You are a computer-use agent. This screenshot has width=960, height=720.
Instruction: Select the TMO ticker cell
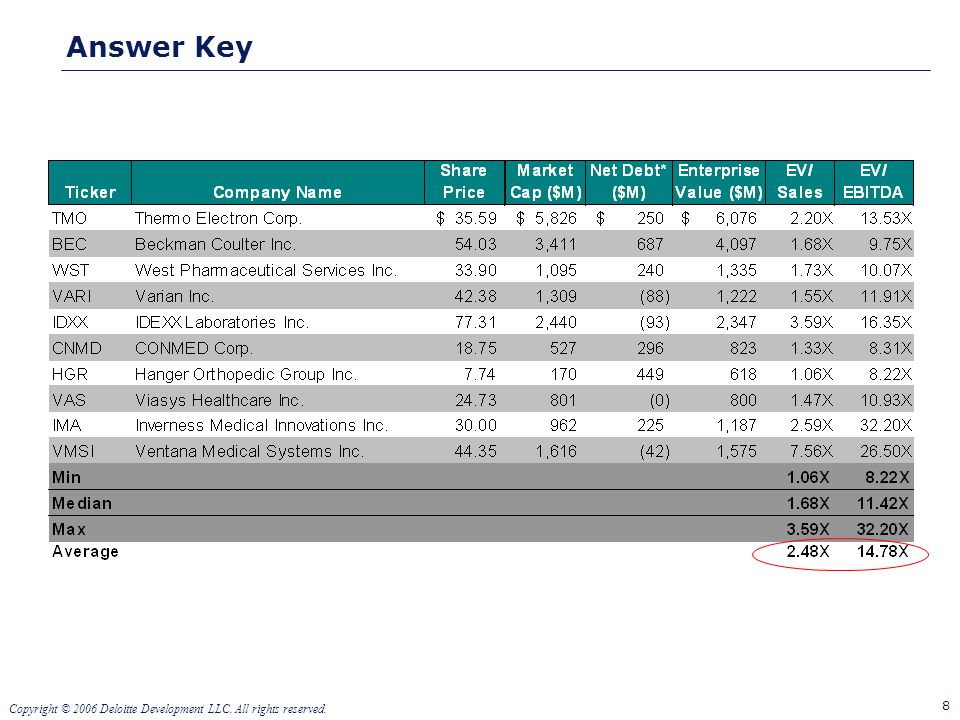[69, 219]
